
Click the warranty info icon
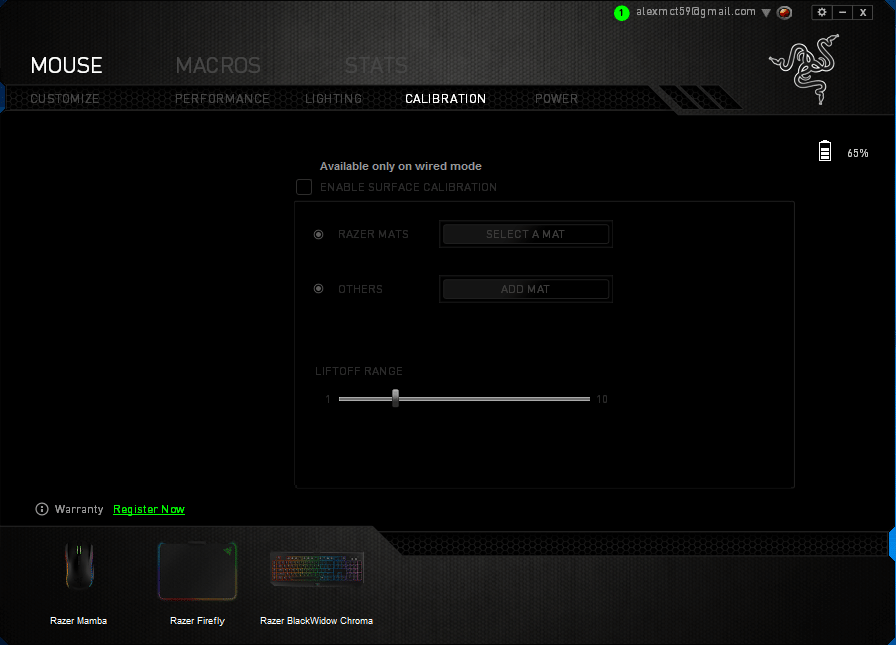[42, 509]
